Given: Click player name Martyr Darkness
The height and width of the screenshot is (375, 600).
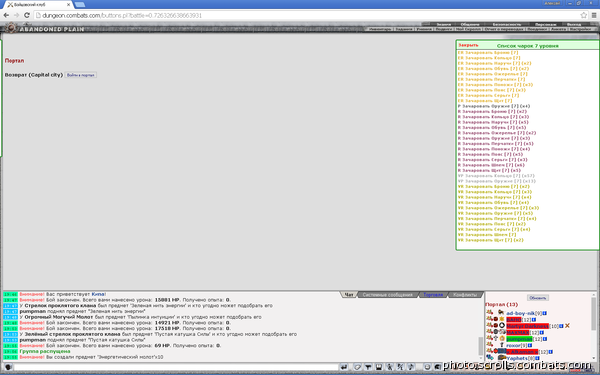Looking at the screenshot, I should click(528, 326).
